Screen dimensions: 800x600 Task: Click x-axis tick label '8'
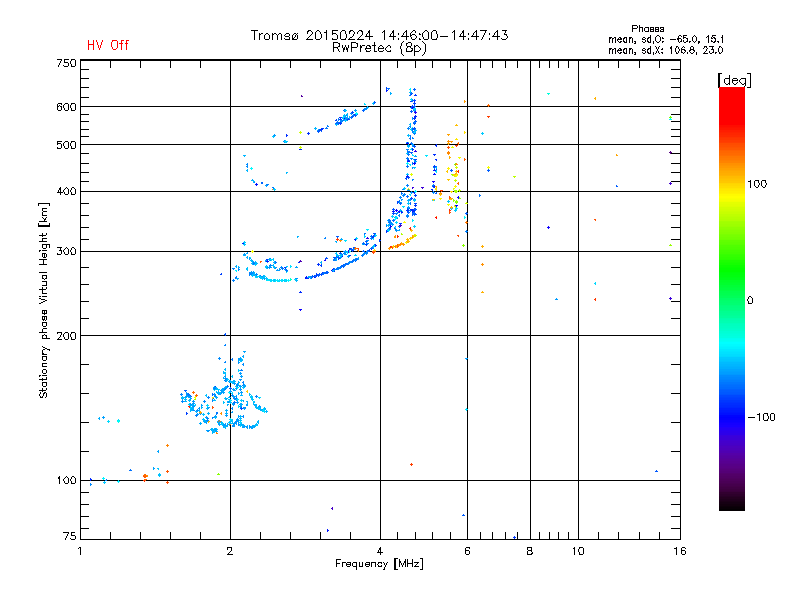coord(530,551)
